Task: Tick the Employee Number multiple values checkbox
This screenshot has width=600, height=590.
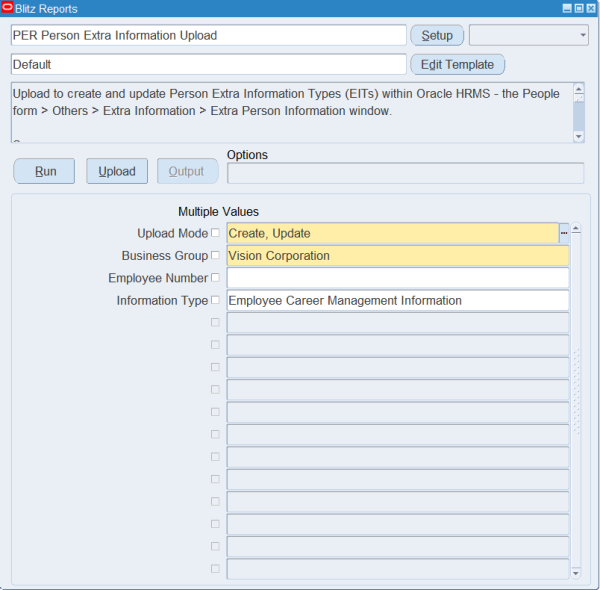Action: (215, 277)
